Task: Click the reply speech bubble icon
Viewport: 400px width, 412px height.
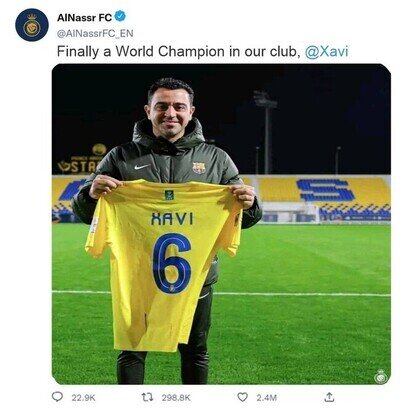Action: pos(58,396)
